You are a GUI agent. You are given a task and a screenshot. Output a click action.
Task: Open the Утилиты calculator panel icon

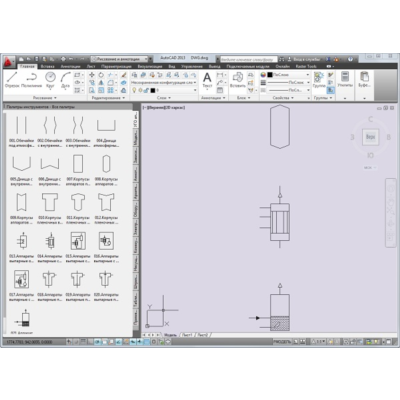[345, 80]
